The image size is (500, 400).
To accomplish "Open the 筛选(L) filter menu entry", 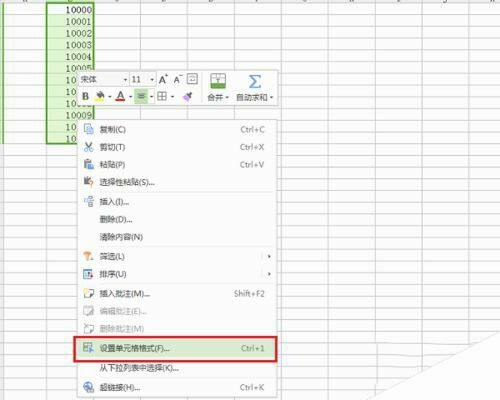I will pos(177,256).
